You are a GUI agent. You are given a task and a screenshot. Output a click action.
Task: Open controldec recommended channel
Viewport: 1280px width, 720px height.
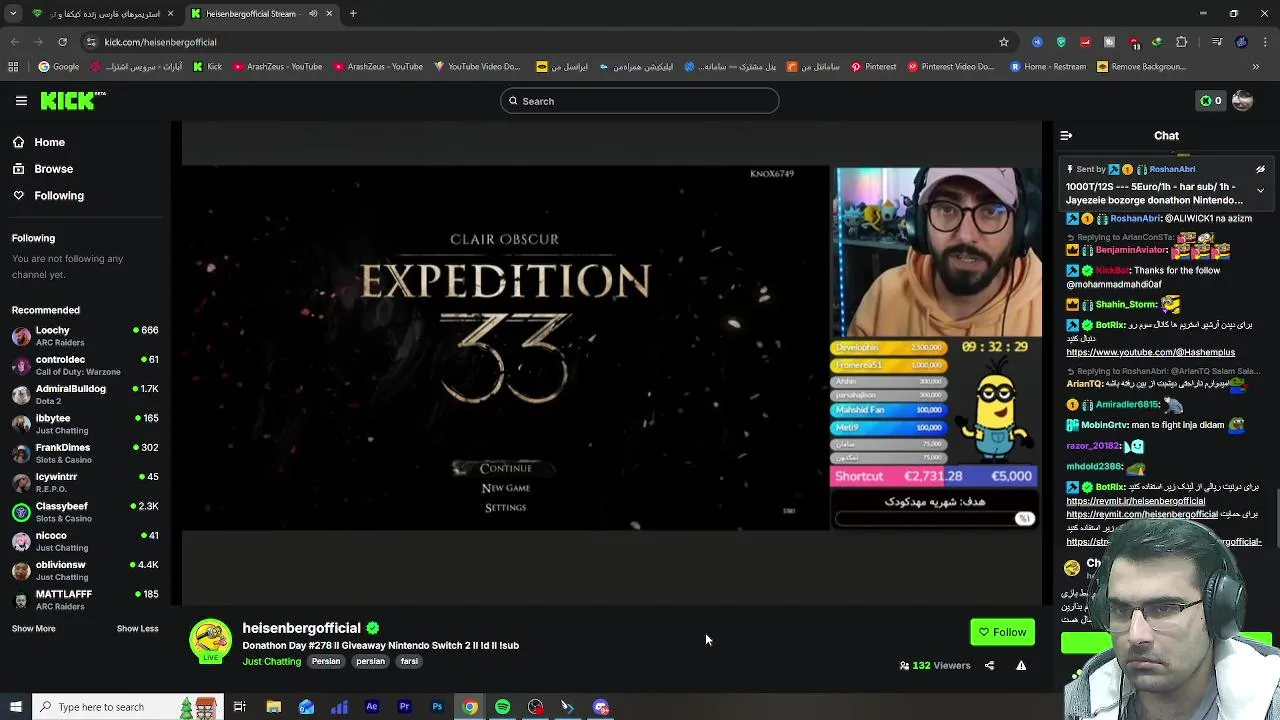(x=85, y=365)
